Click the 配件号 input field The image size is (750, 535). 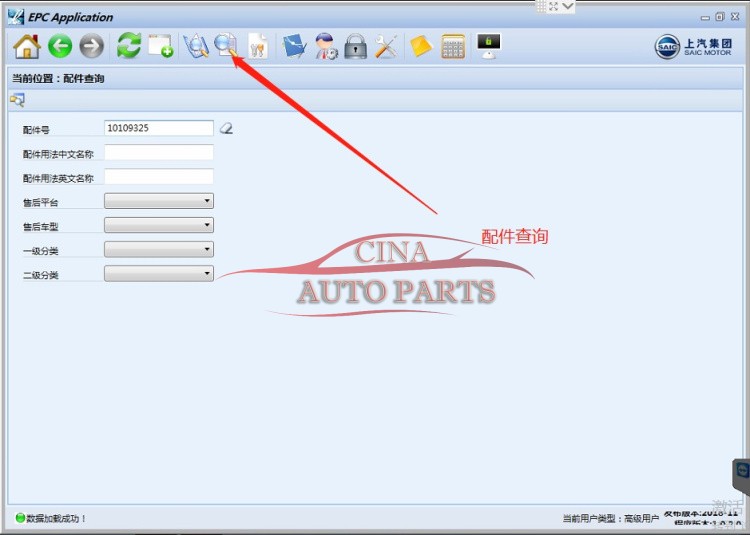158,128
